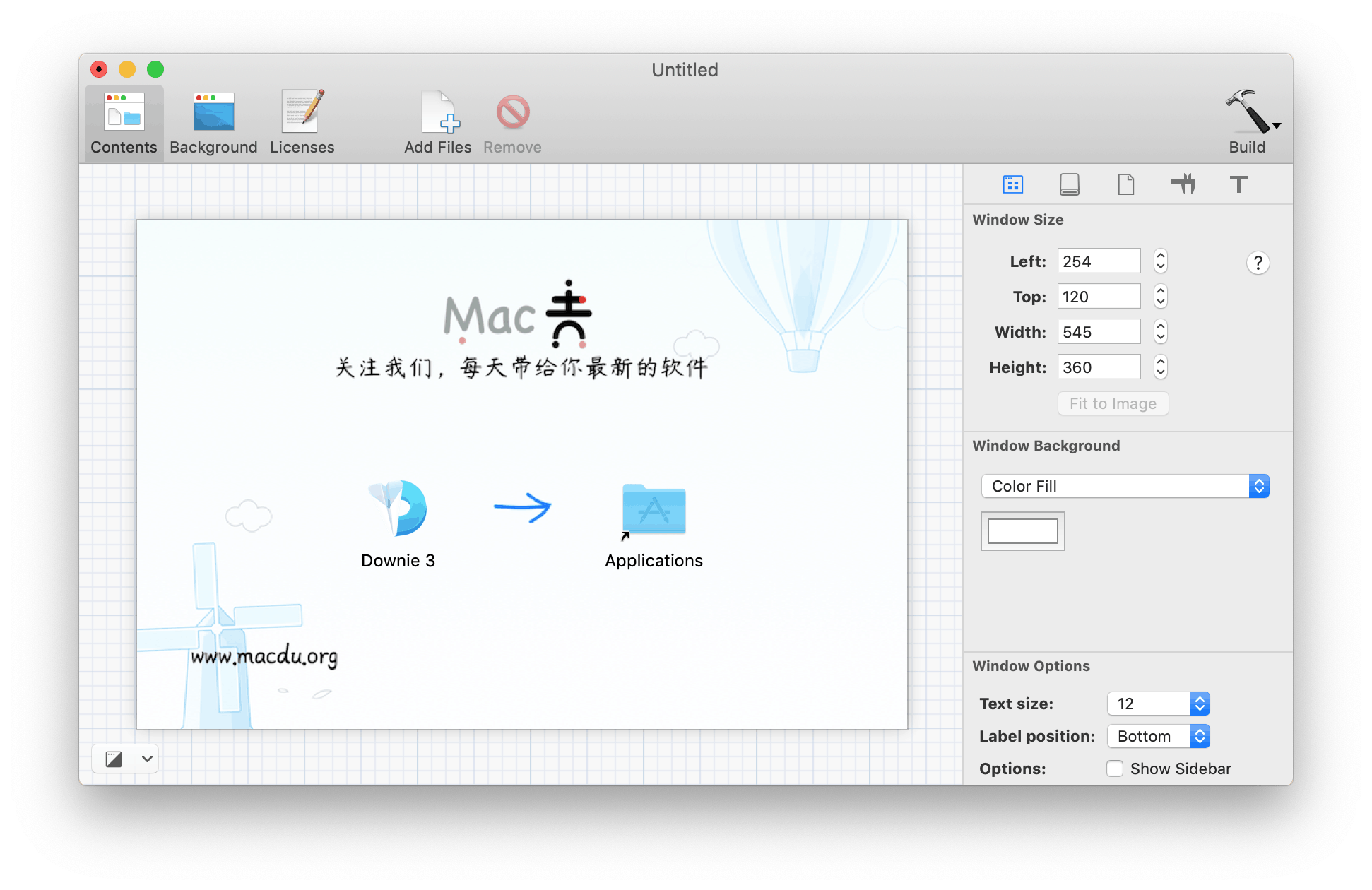Open the Label position dropdown
Viewport: 1372px width, 890px height.
click(x=1158, y=736)
